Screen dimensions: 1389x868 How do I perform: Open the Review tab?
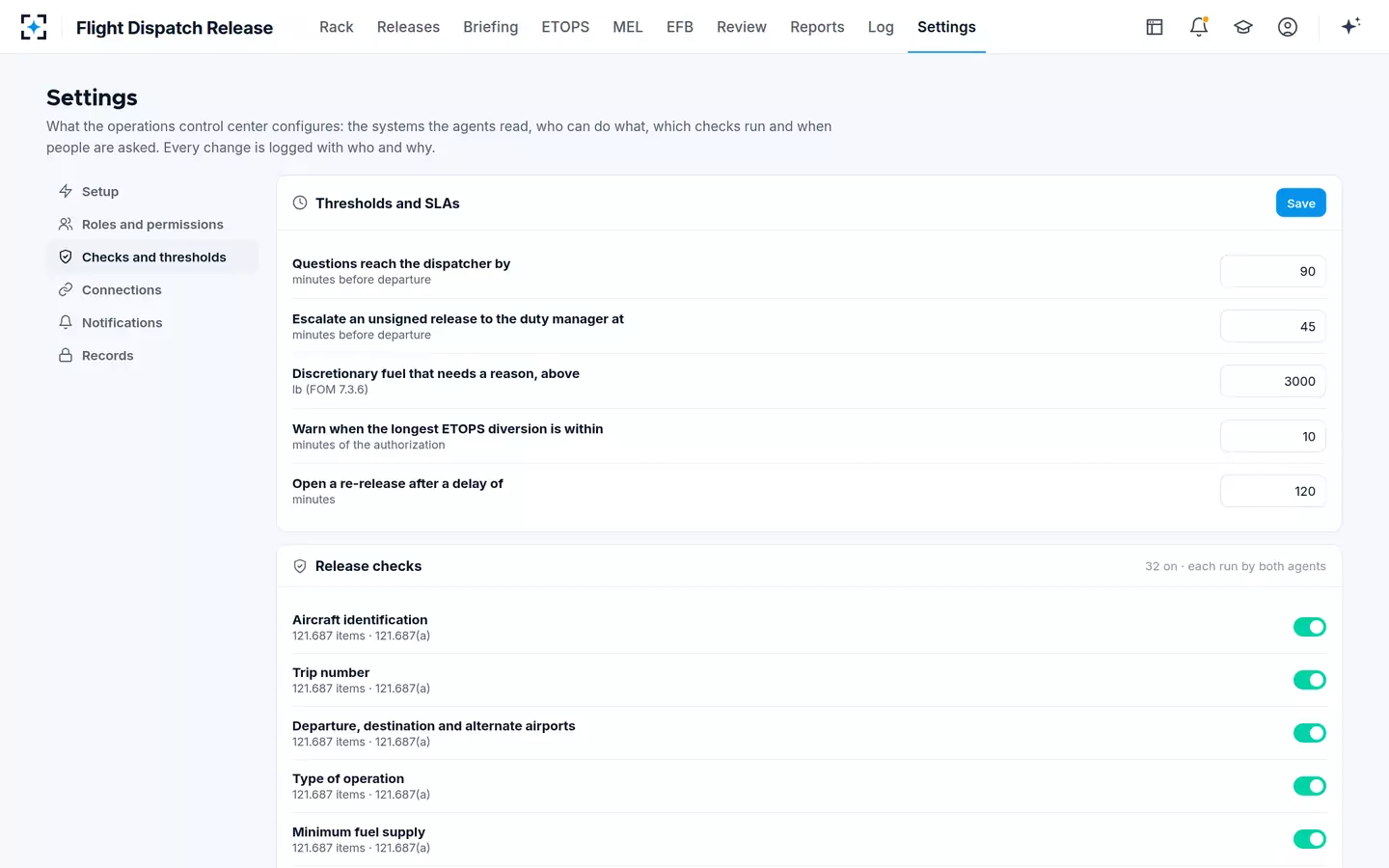[x=742, y=27]
